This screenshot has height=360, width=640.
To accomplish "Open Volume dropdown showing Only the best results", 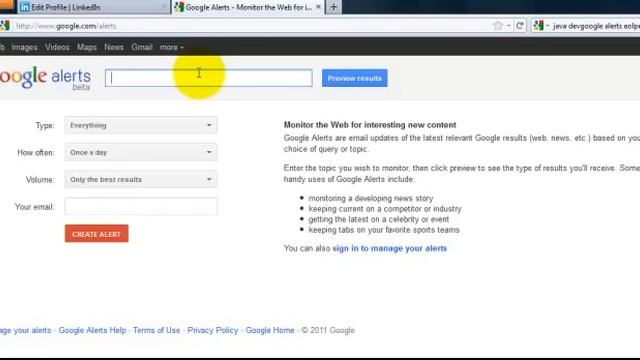I will pos(141,179).
